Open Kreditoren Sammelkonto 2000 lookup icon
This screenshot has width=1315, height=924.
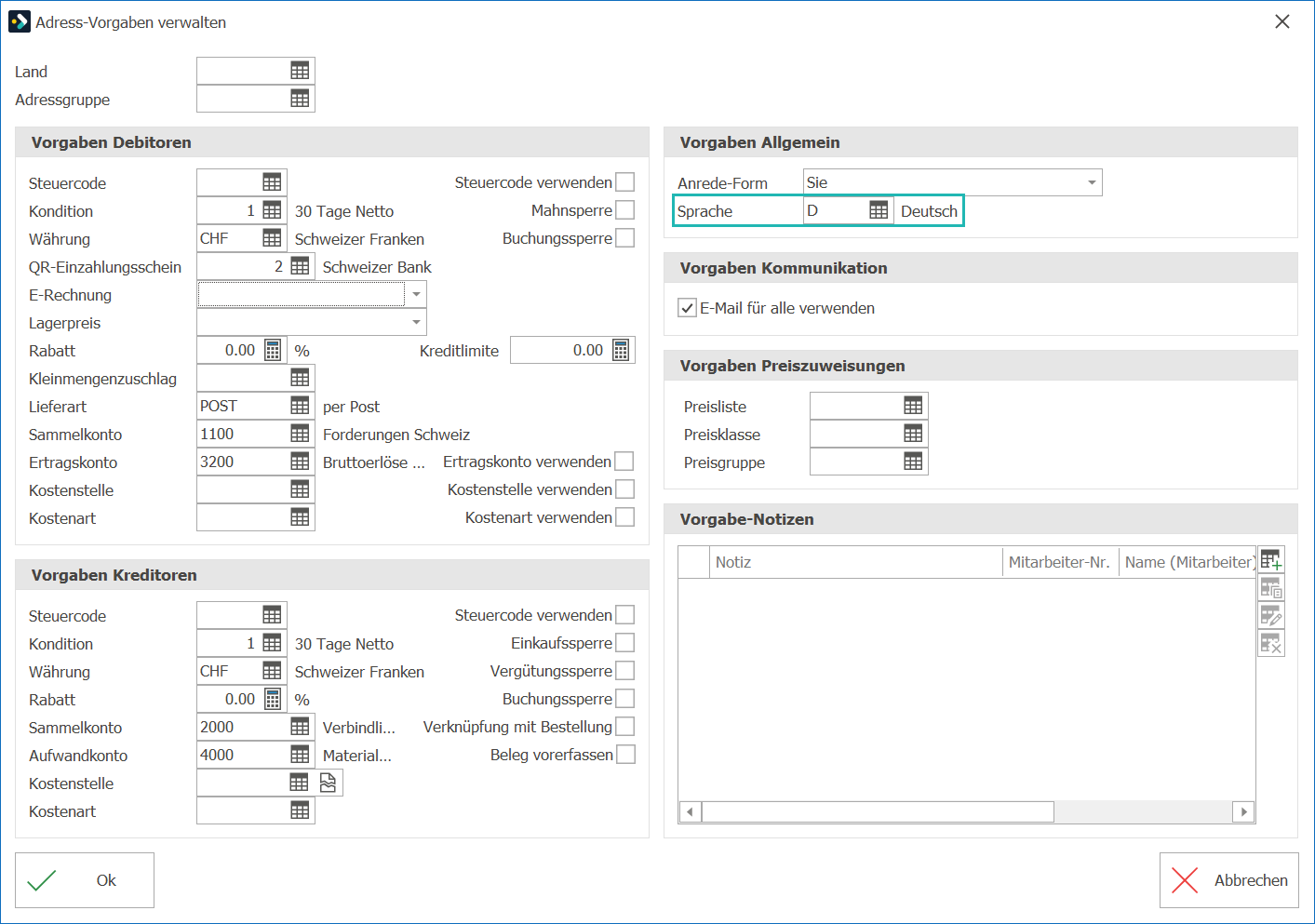(x=300, y=727)
